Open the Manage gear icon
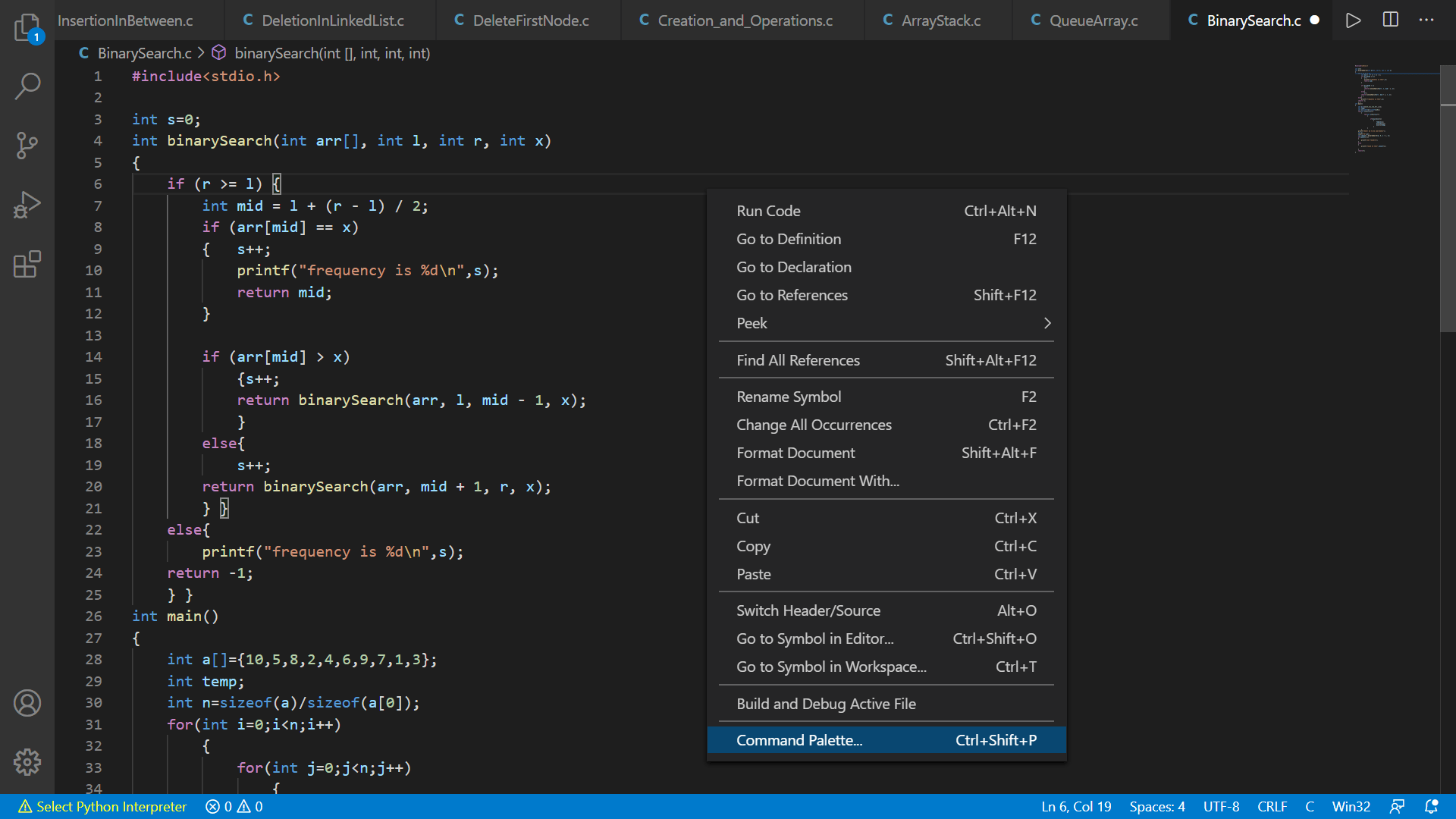 [27, 761]
